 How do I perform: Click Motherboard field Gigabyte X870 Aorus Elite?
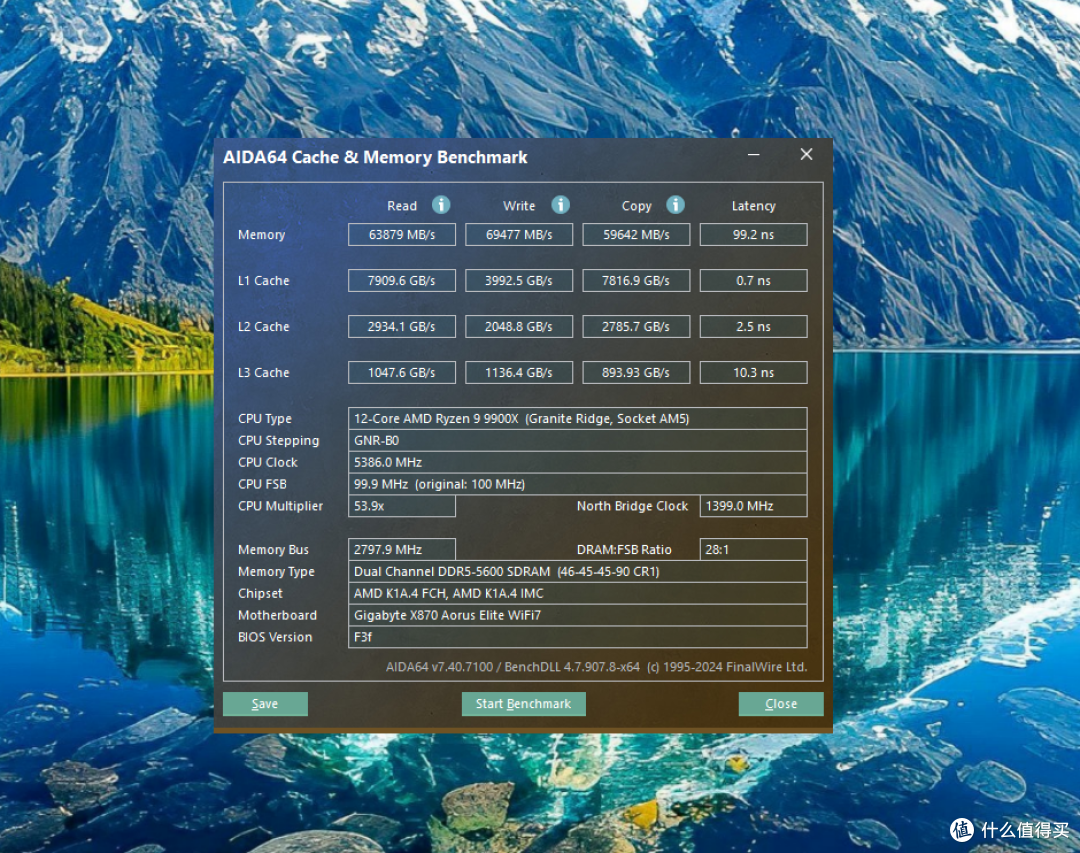point(577,615)
